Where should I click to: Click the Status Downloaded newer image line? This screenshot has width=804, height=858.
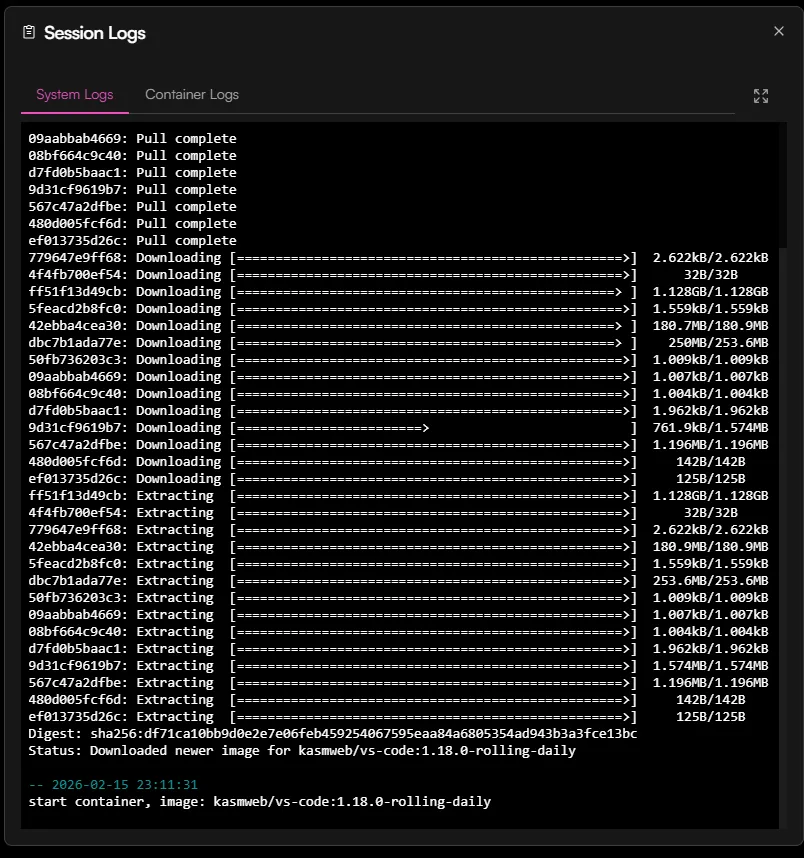(x=302, y=750)
